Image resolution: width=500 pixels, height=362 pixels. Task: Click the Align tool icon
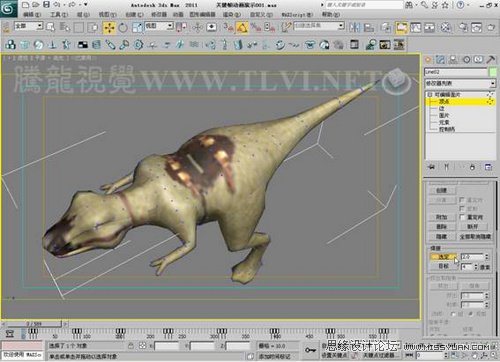[x=369, y=27]
